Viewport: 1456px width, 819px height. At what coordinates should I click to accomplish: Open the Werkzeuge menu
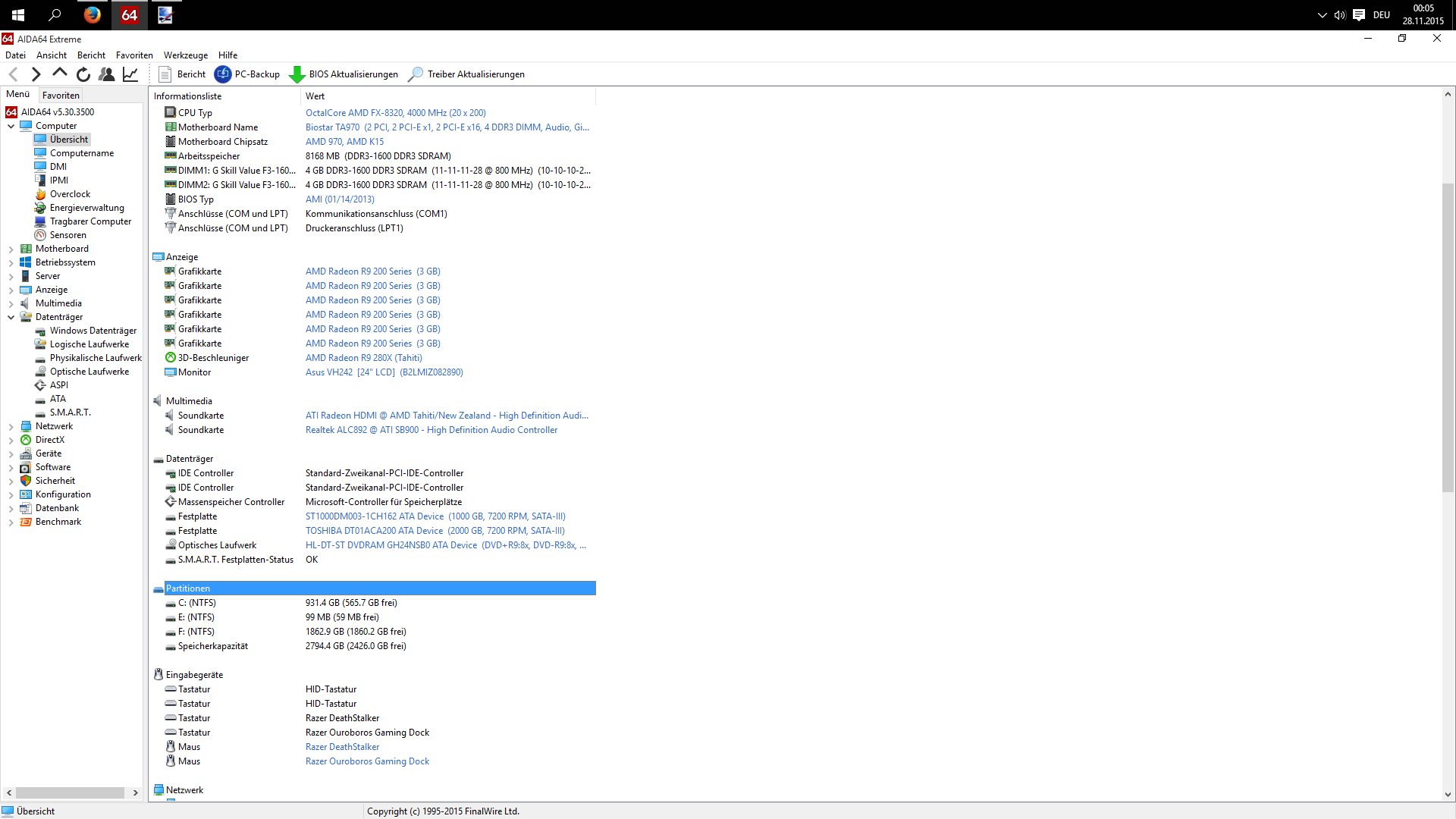tap(185, 55)
